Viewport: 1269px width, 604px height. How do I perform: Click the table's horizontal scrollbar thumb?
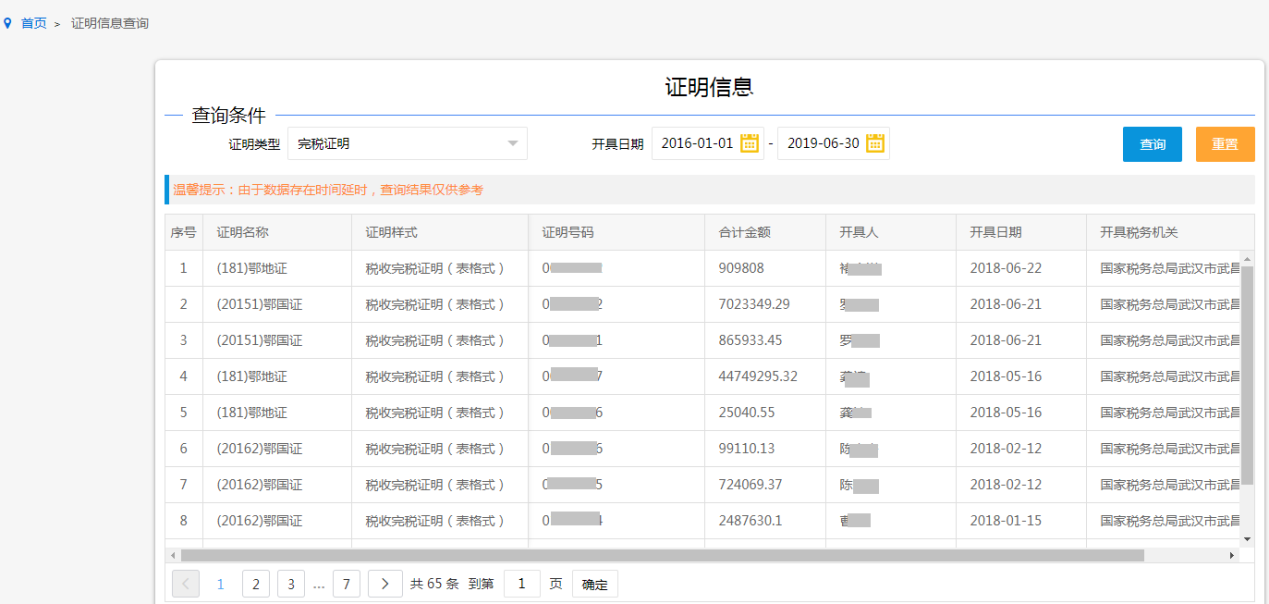662,555
